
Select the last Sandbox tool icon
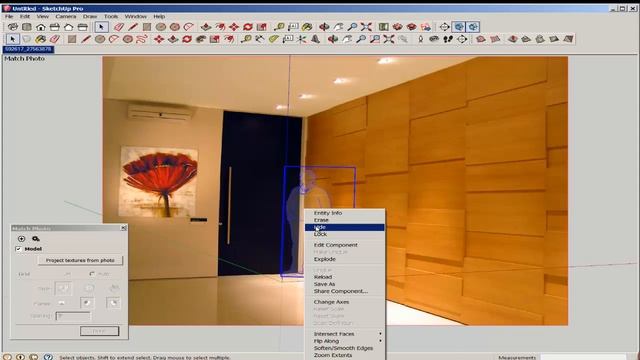tap(568, 39)
